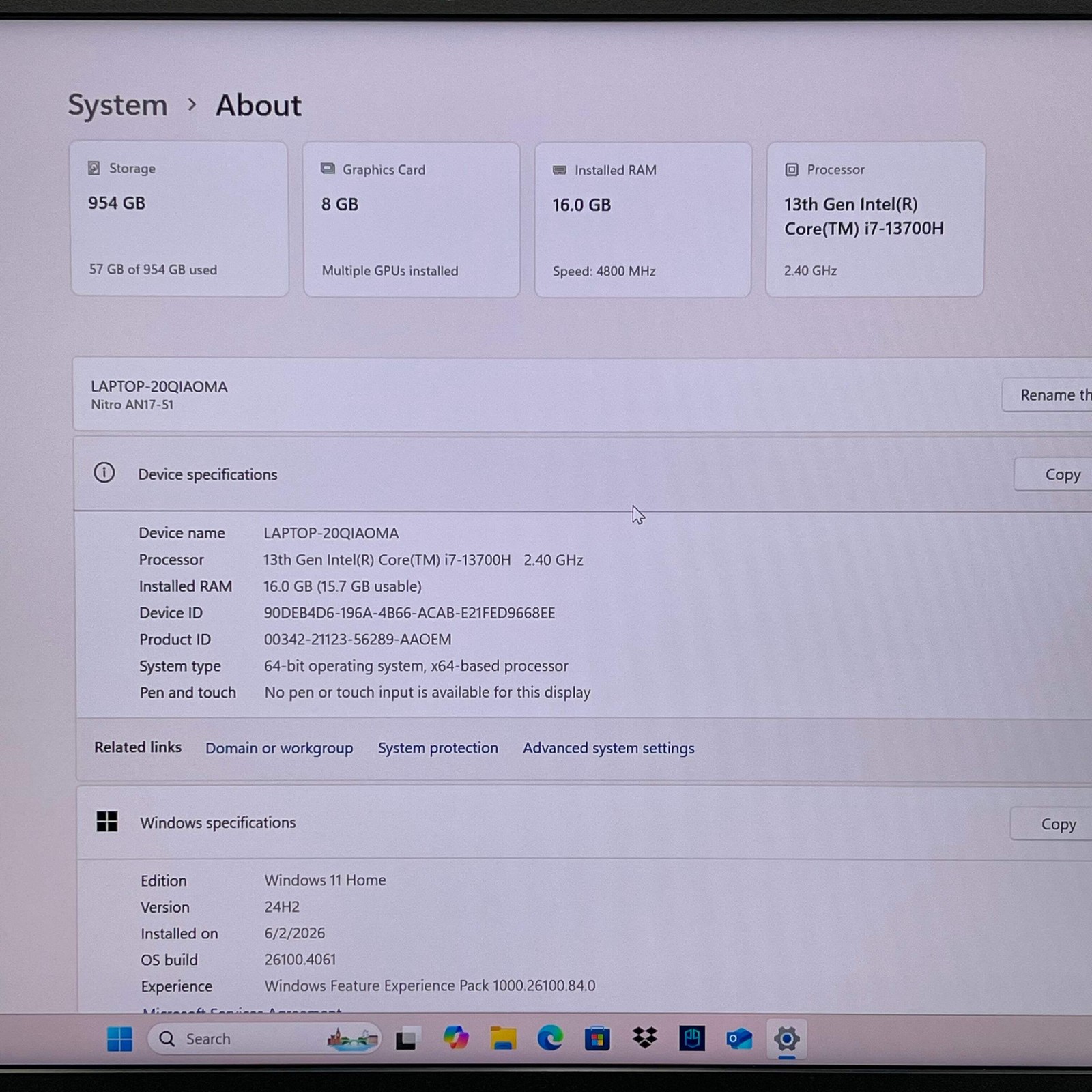Image resolution: width=1092 pixels, height=1092 pixels.
Task: Launch Copilot from the taskbar
Action: click(455, 1039)
